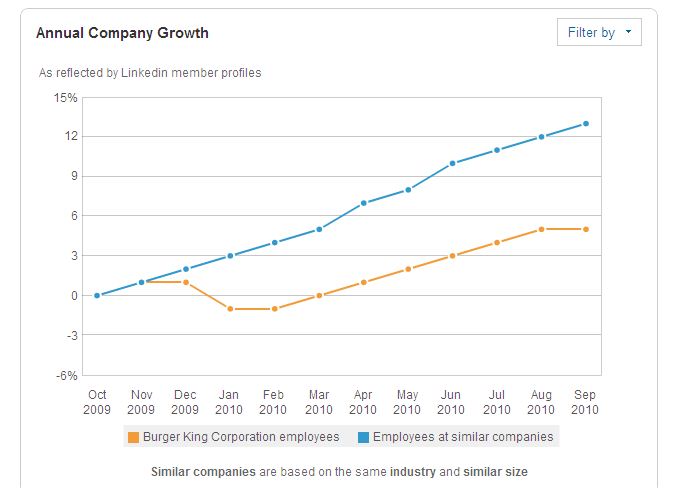This screenshot has width=675, height=488.
Task: Click the blue data point for Jul 2010
Action: point(497,150)
